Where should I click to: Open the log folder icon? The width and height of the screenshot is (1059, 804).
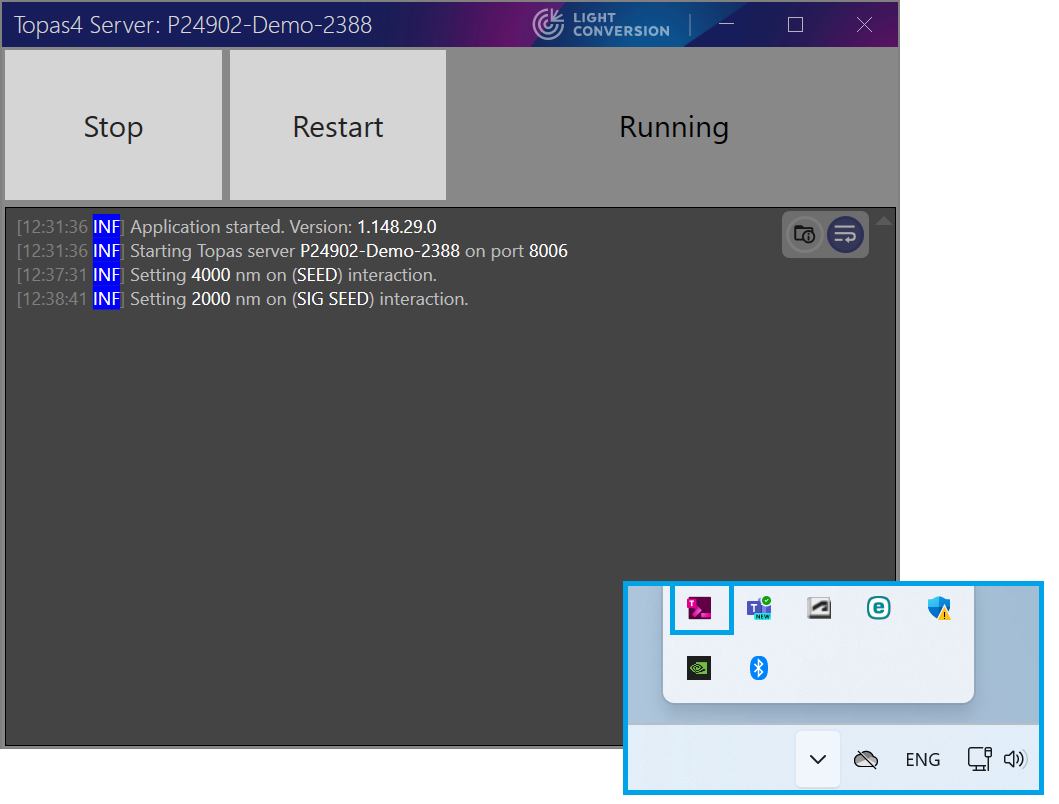pyautogui.click(x=804, y=234)
